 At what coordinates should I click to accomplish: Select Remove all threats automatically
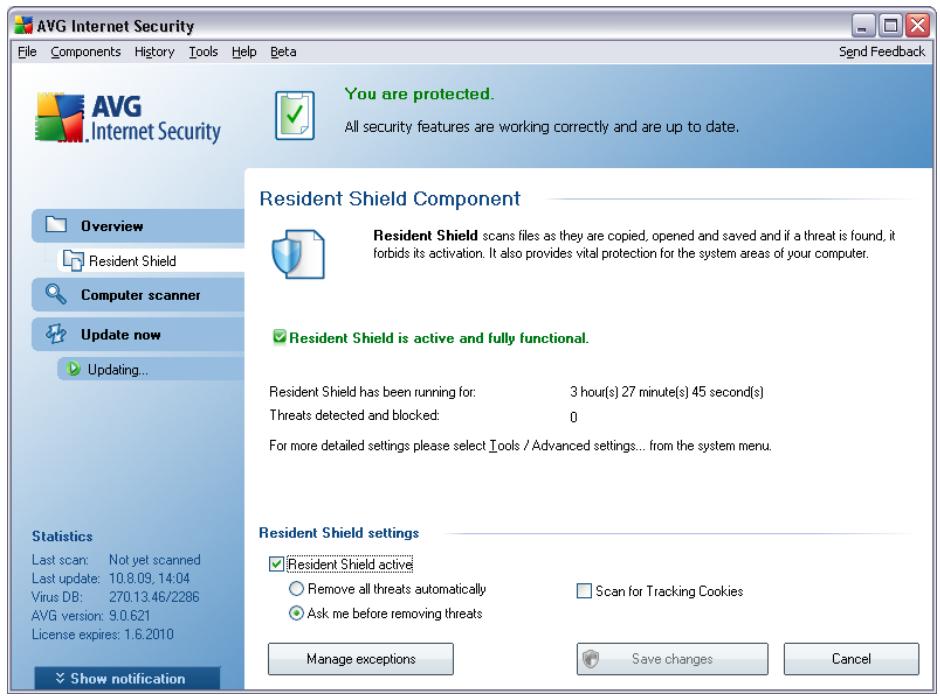point(296,589)
